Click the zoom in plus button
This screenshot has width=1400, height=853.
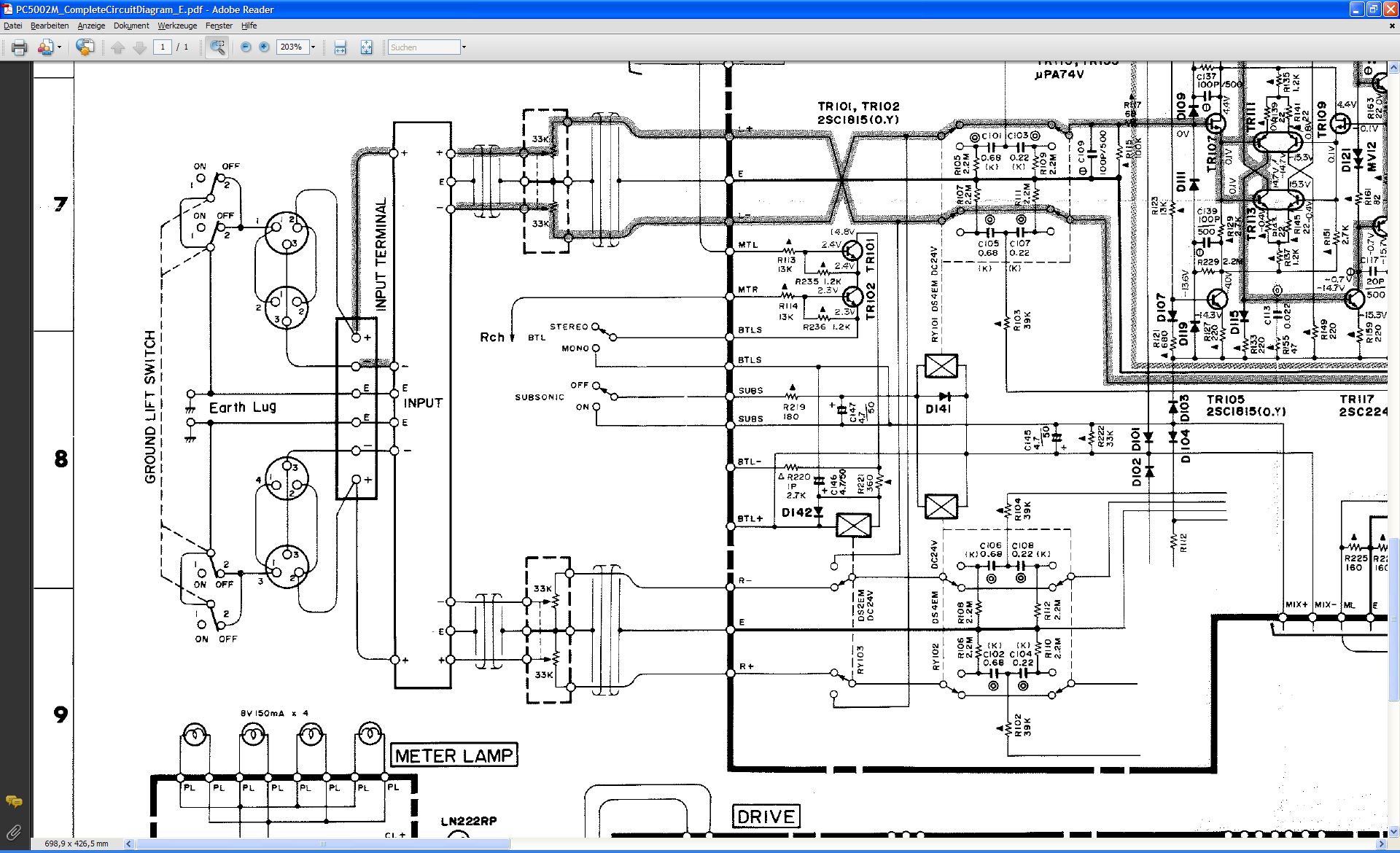click(x=264, y=47)
